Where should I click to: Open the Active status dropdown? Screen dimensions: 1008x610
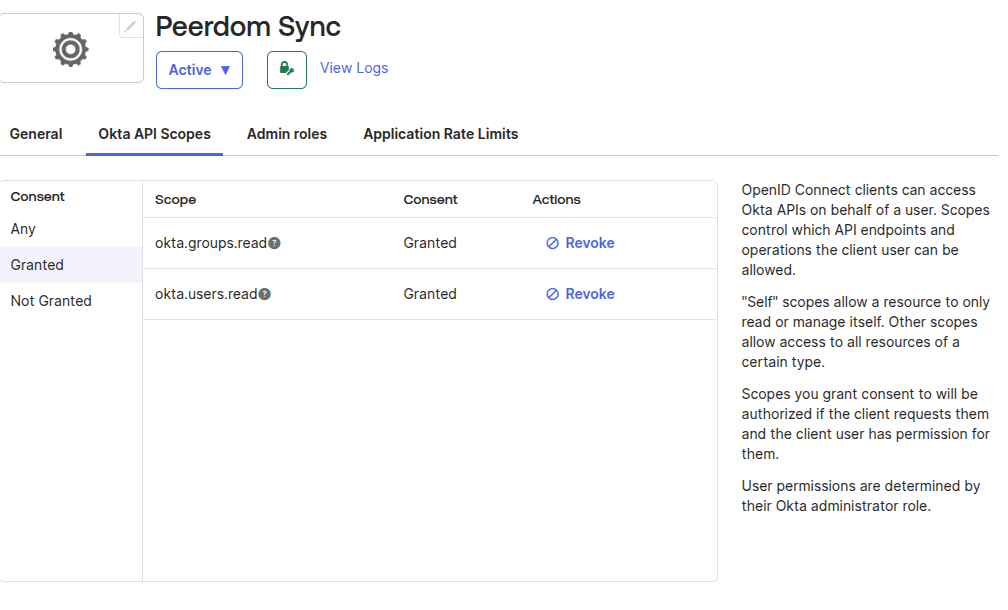(x=199, y=70)
